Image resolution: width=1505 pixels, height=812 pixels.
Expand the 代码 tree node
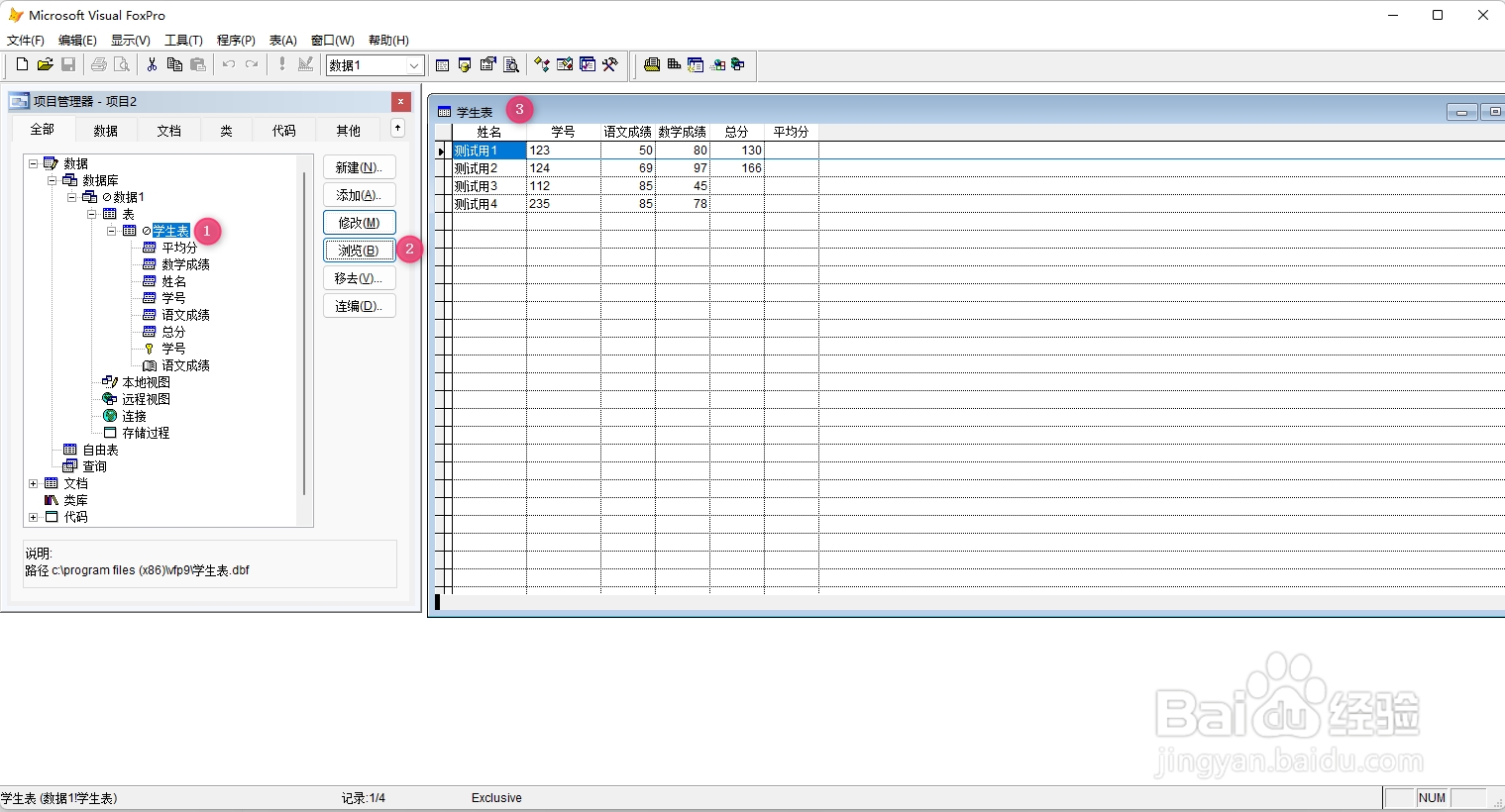33,517
